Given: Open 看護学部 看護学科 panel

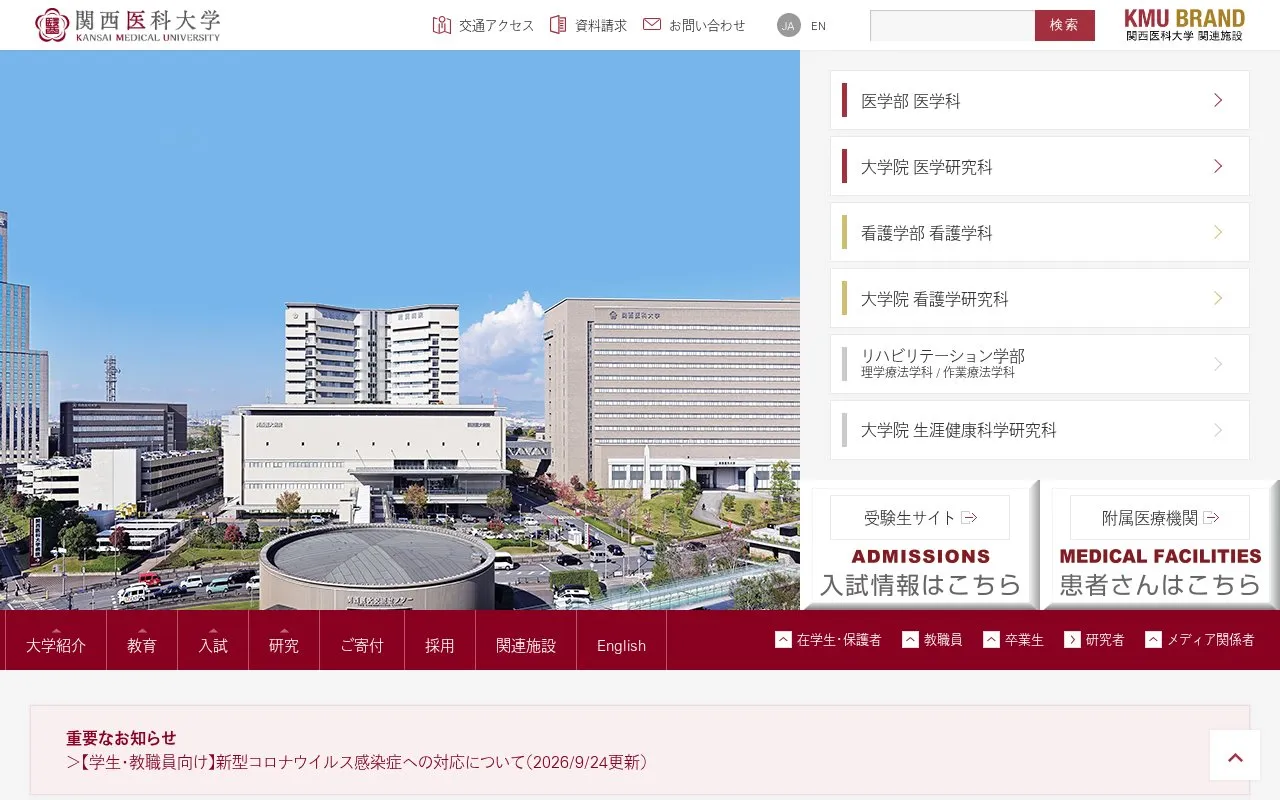Looking at the screenshot, I should pos(1040,232).
